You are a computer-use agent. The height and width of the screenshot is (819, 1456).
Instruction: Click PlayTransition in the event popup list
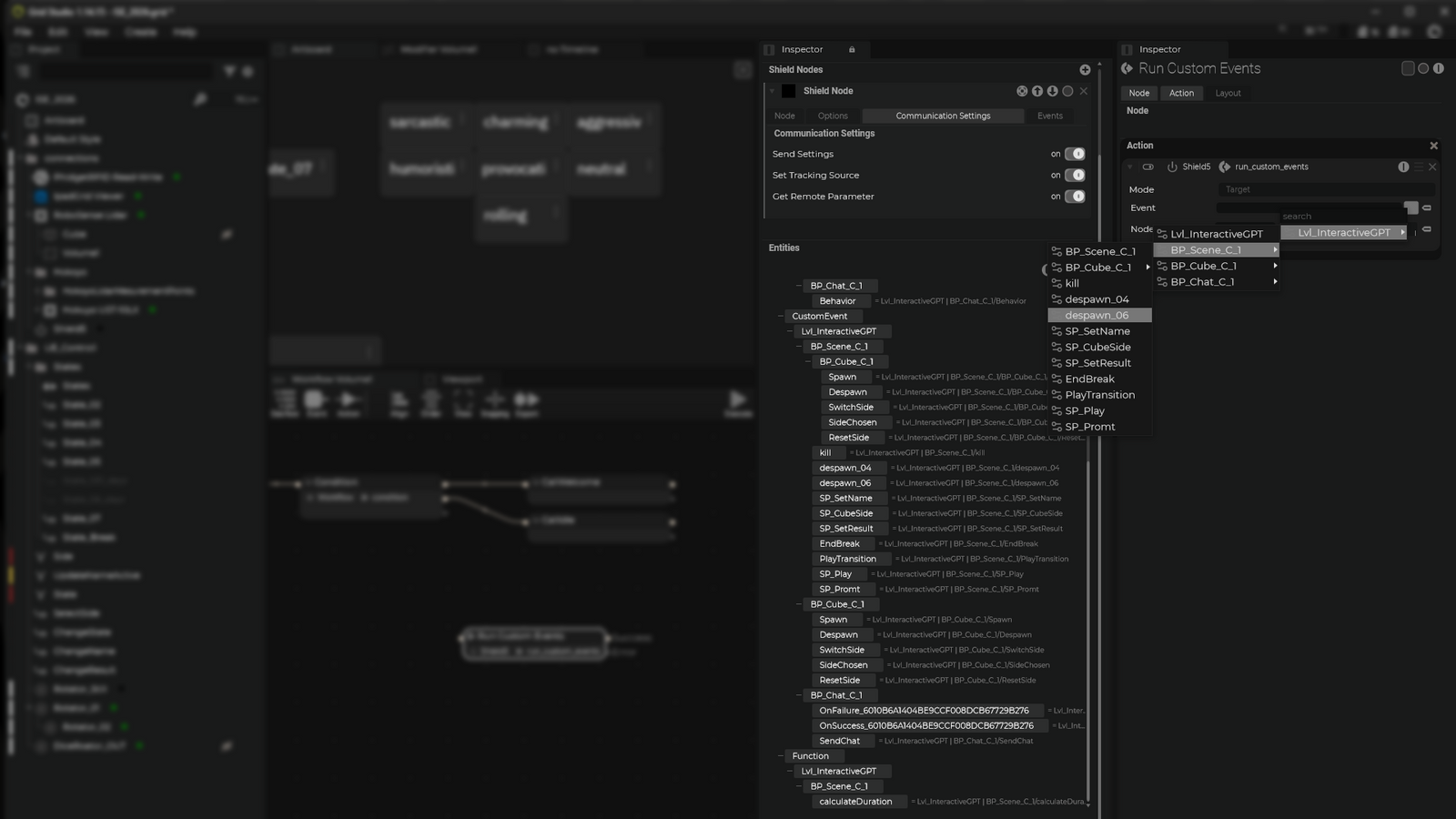pos(1099,395)
